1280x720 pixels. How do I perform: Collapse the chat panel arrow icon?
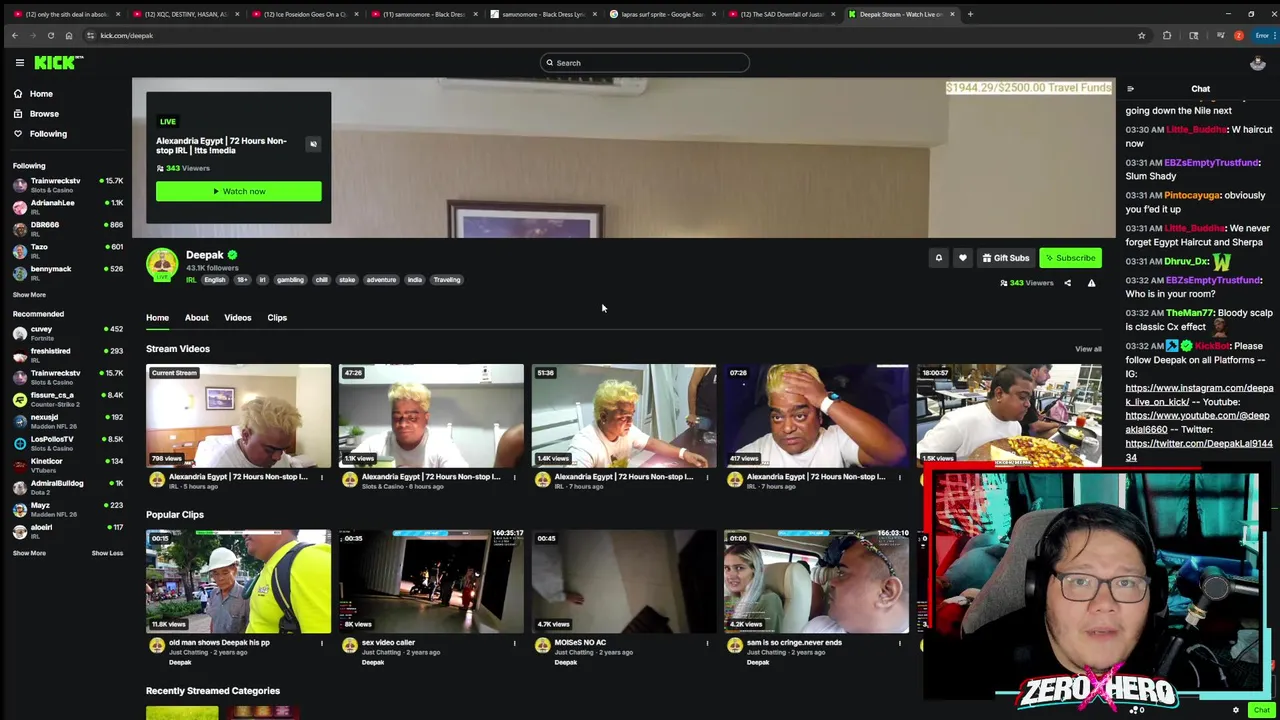pos(1130,89)
